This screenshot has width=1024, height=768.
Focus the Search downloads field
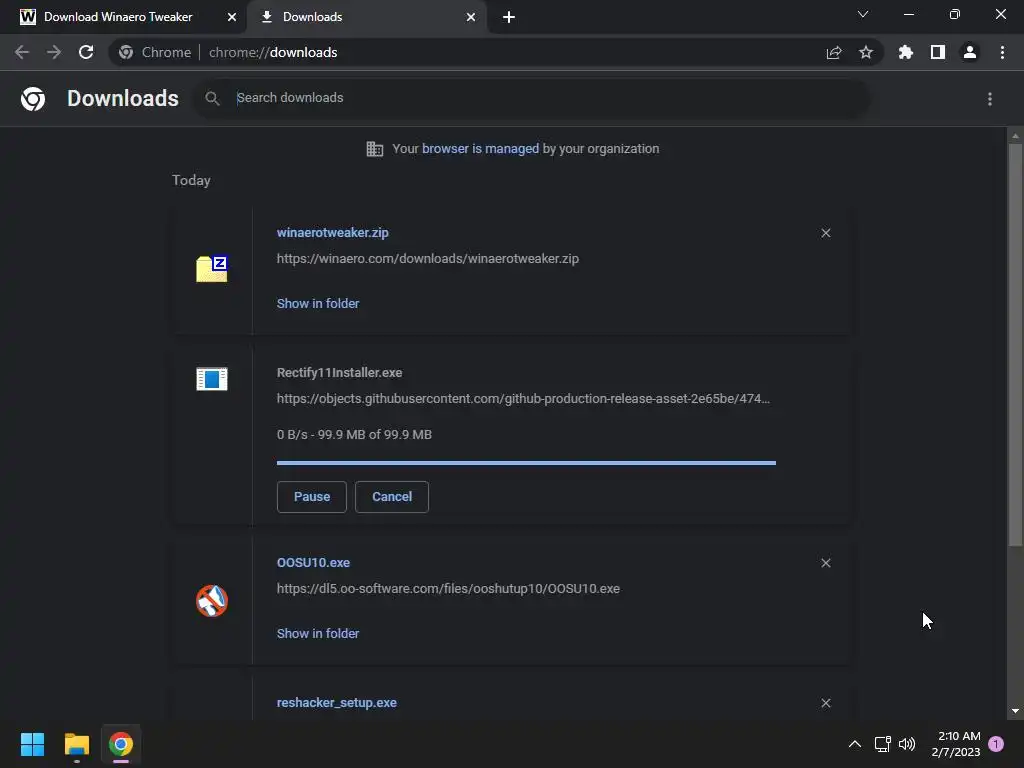click(x=532, y=98)
